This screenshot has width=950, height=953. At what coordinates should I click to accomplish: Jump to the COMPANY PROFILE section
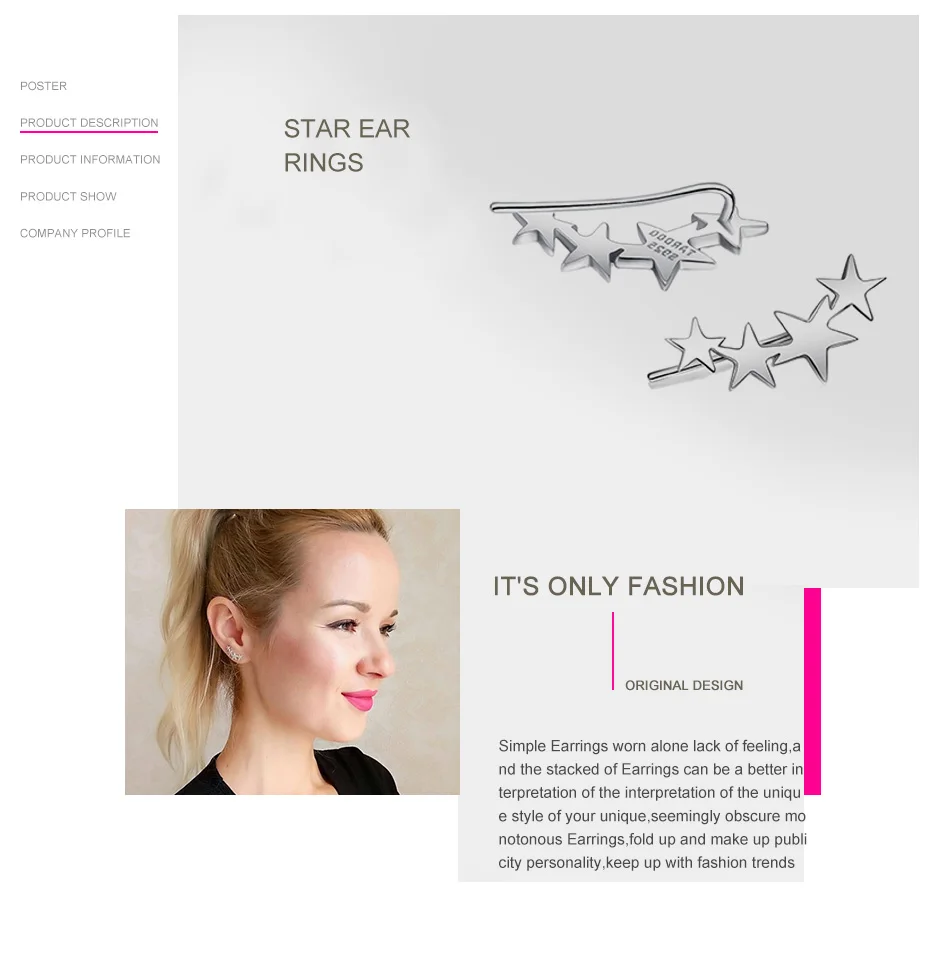tap(75, 233)
